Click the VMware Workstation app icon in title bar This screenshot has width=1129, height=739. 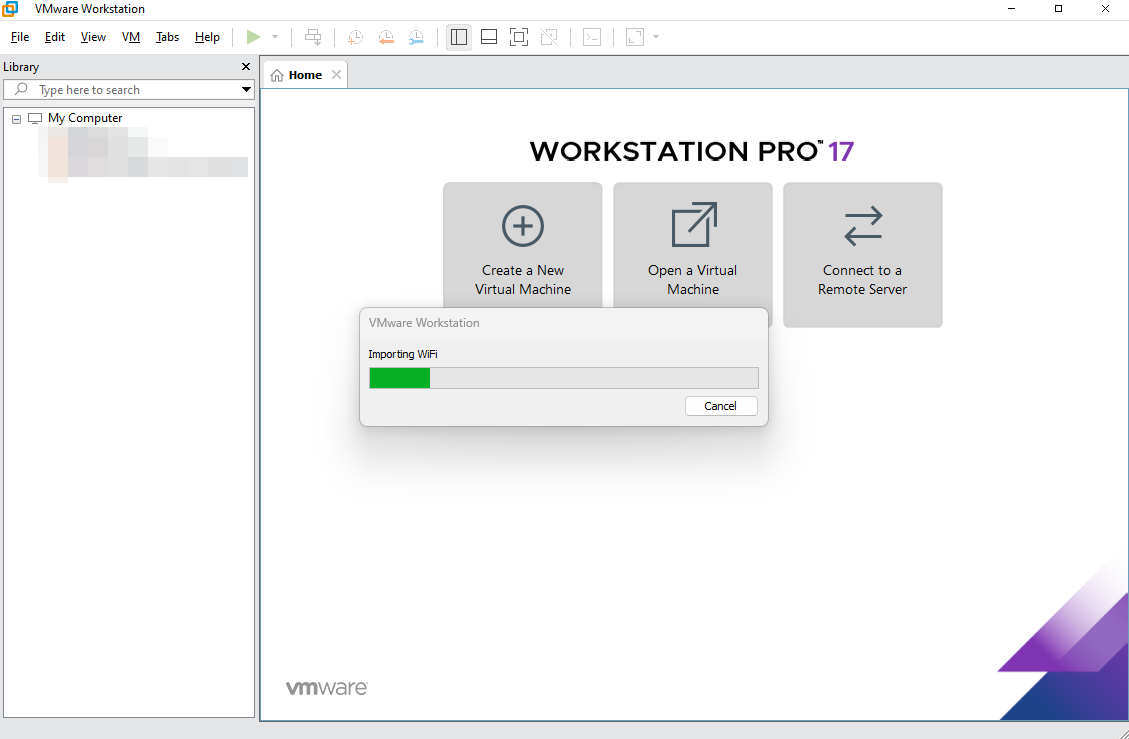click(x=10, y=9)
